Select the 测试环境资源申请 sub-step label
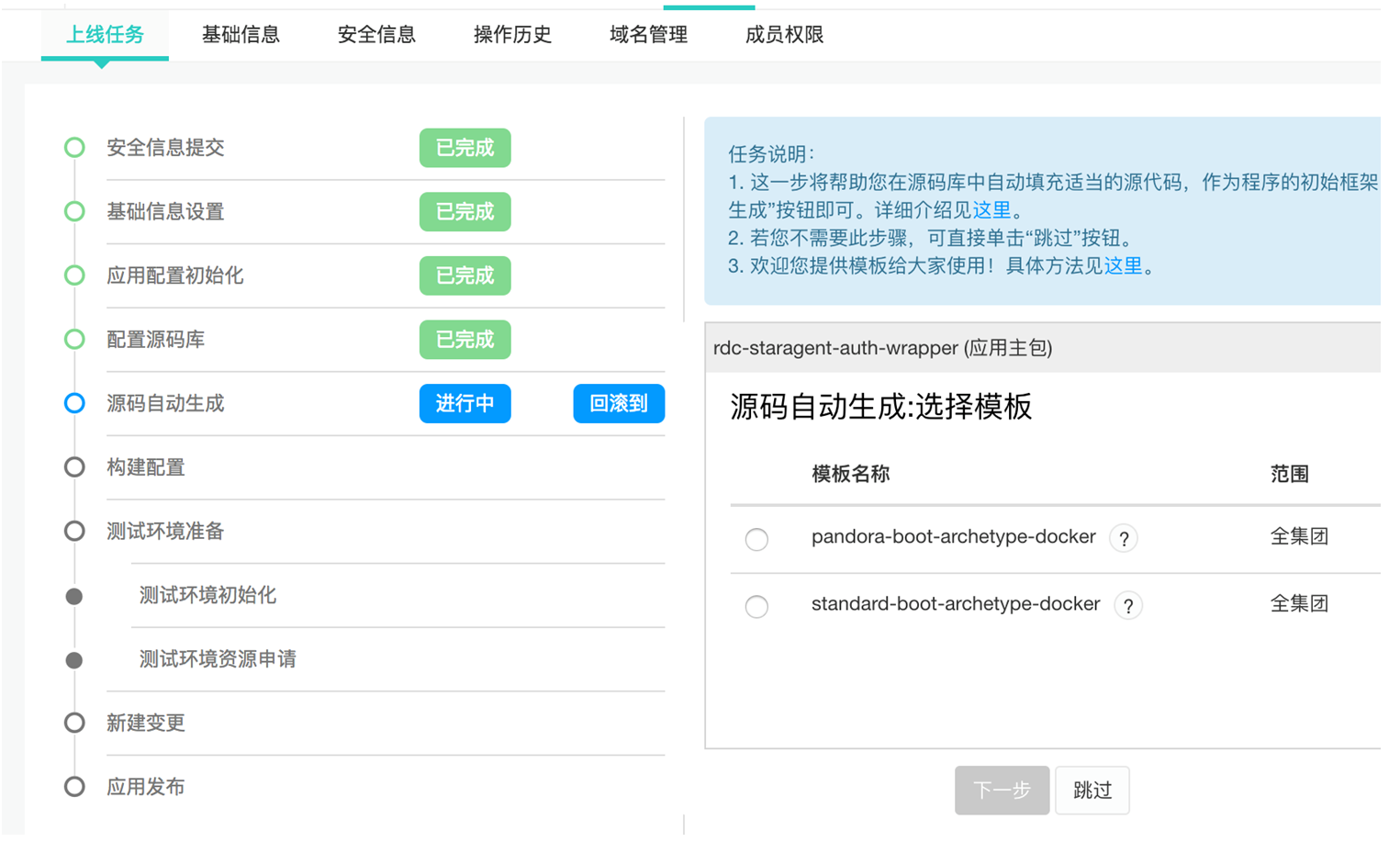Image resolution: width=1400 pixels, height=842 pixels. 218,659
